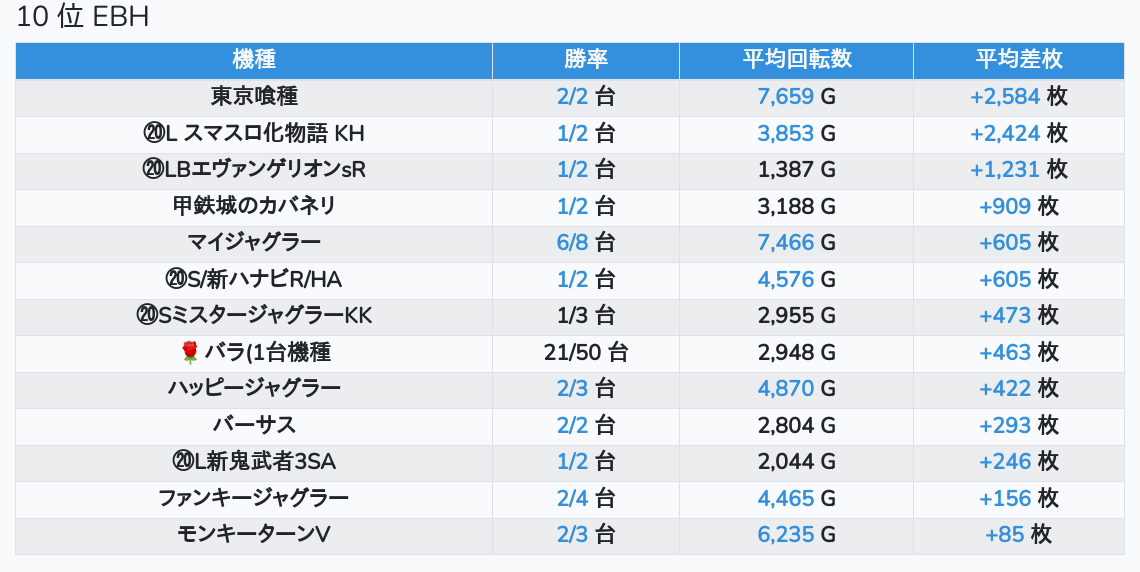Click the +85 difference value

pyautogui.click(x=1004, y=534)
